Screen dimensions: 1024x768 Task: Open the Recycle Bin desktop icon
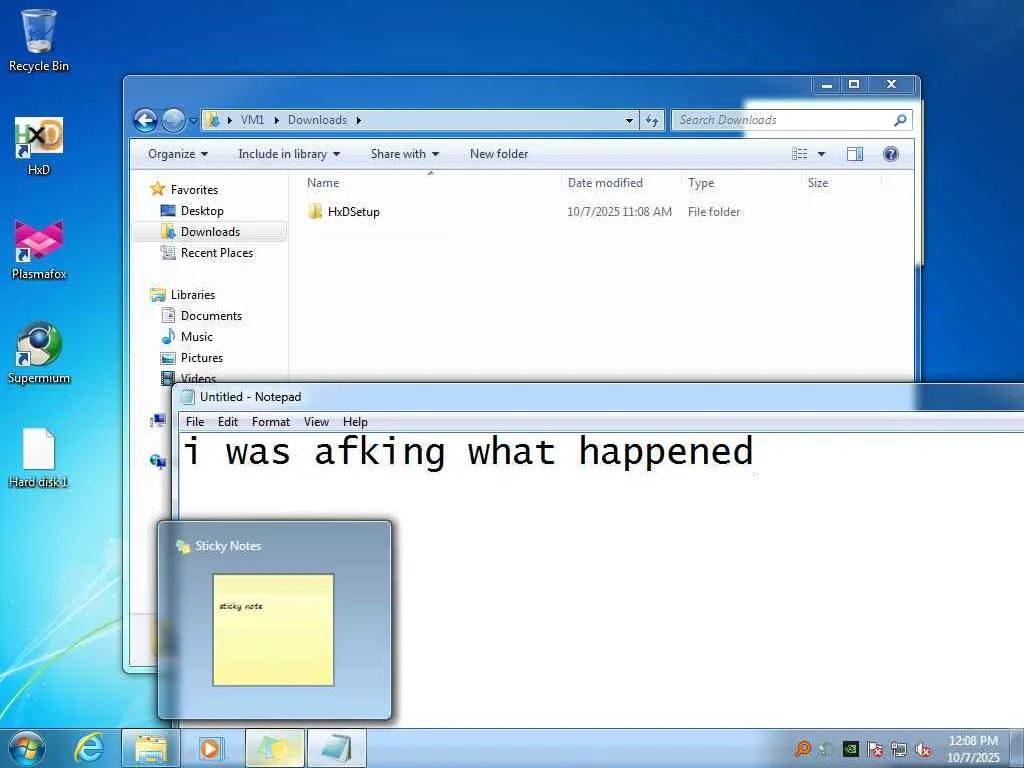pyautogui.click(x=39, y=40)
